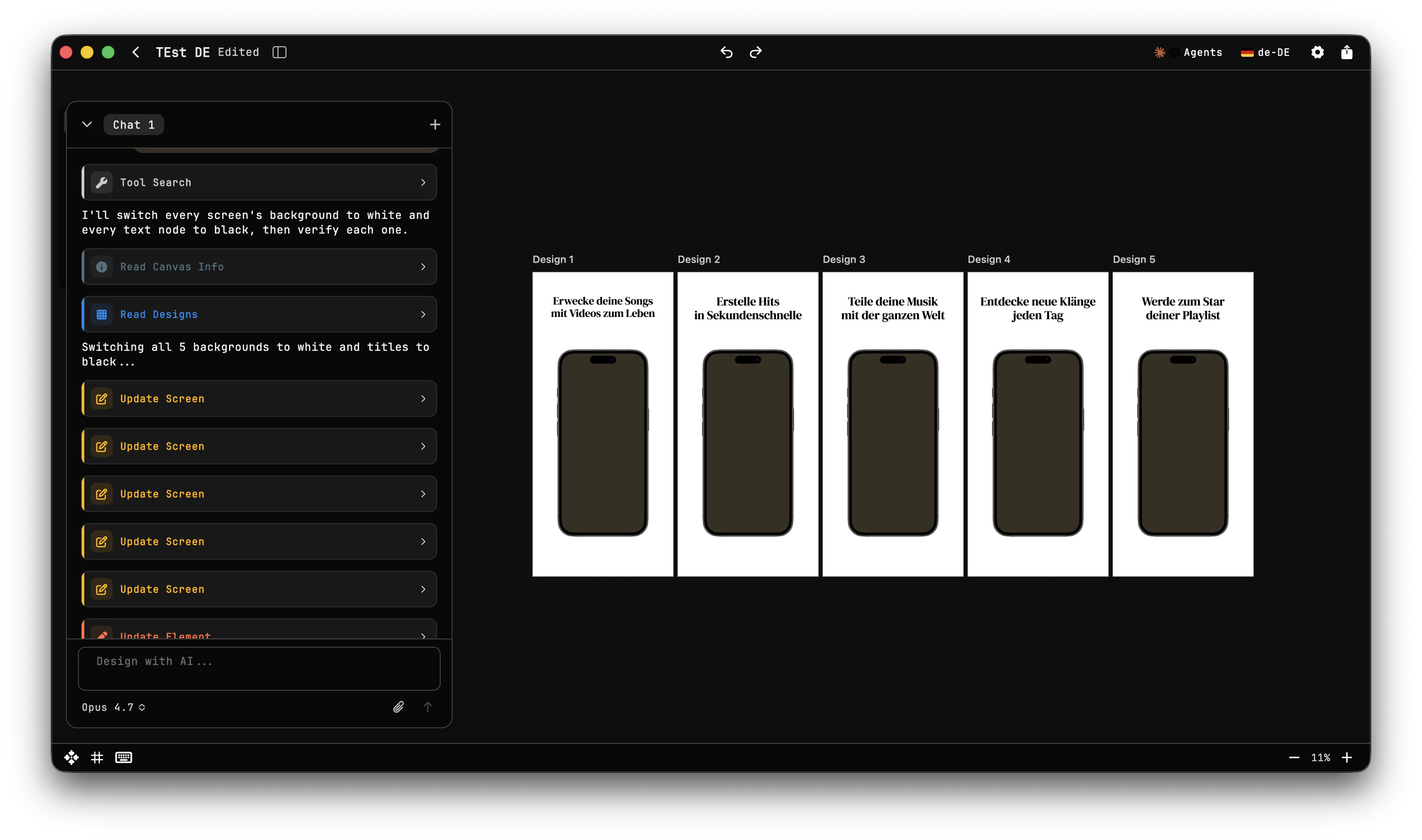
Task: Select the Design 2 label
Action: [699, 259]
